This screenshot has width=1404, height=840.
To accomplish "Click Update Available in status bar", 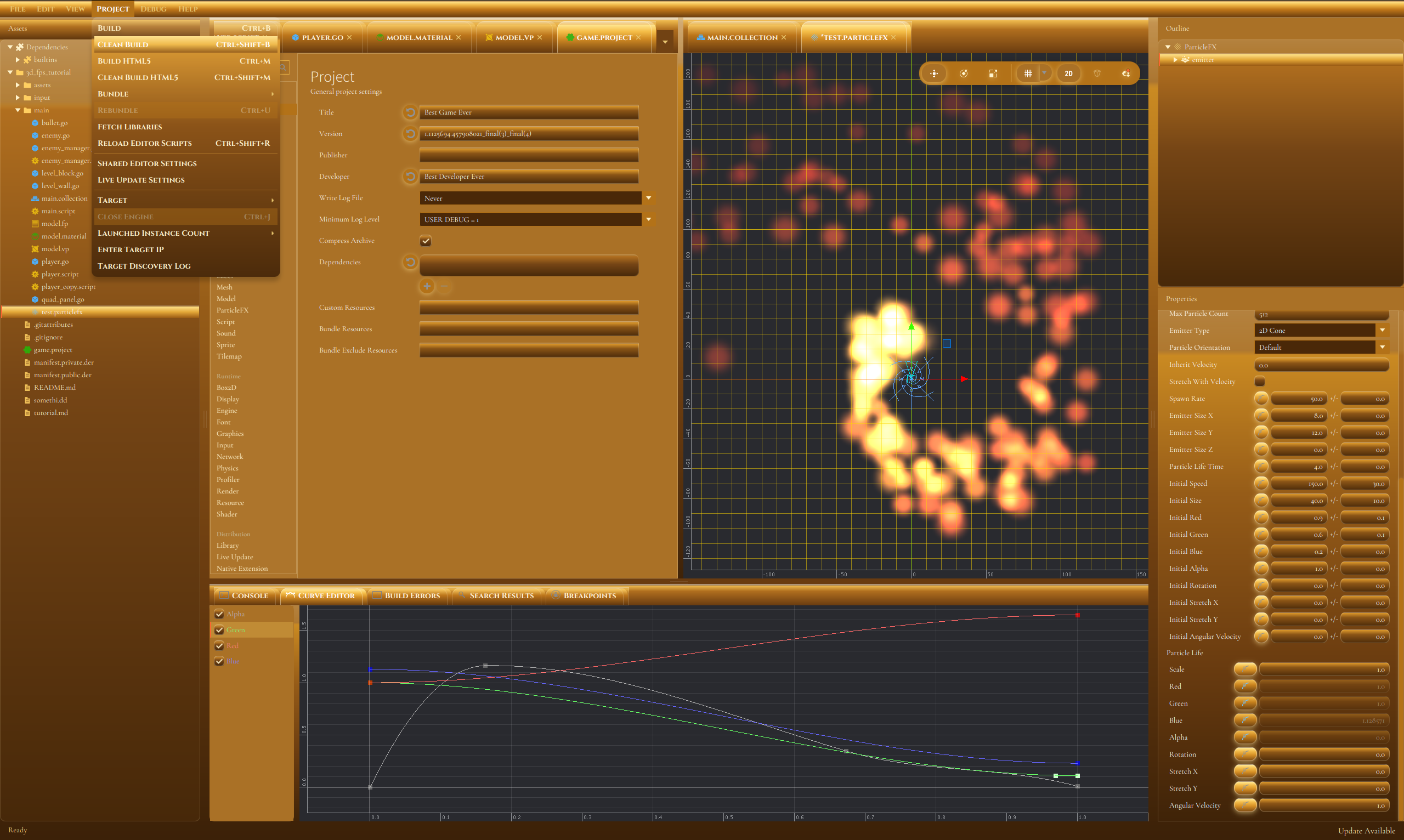I will (x=1366, y=830).
